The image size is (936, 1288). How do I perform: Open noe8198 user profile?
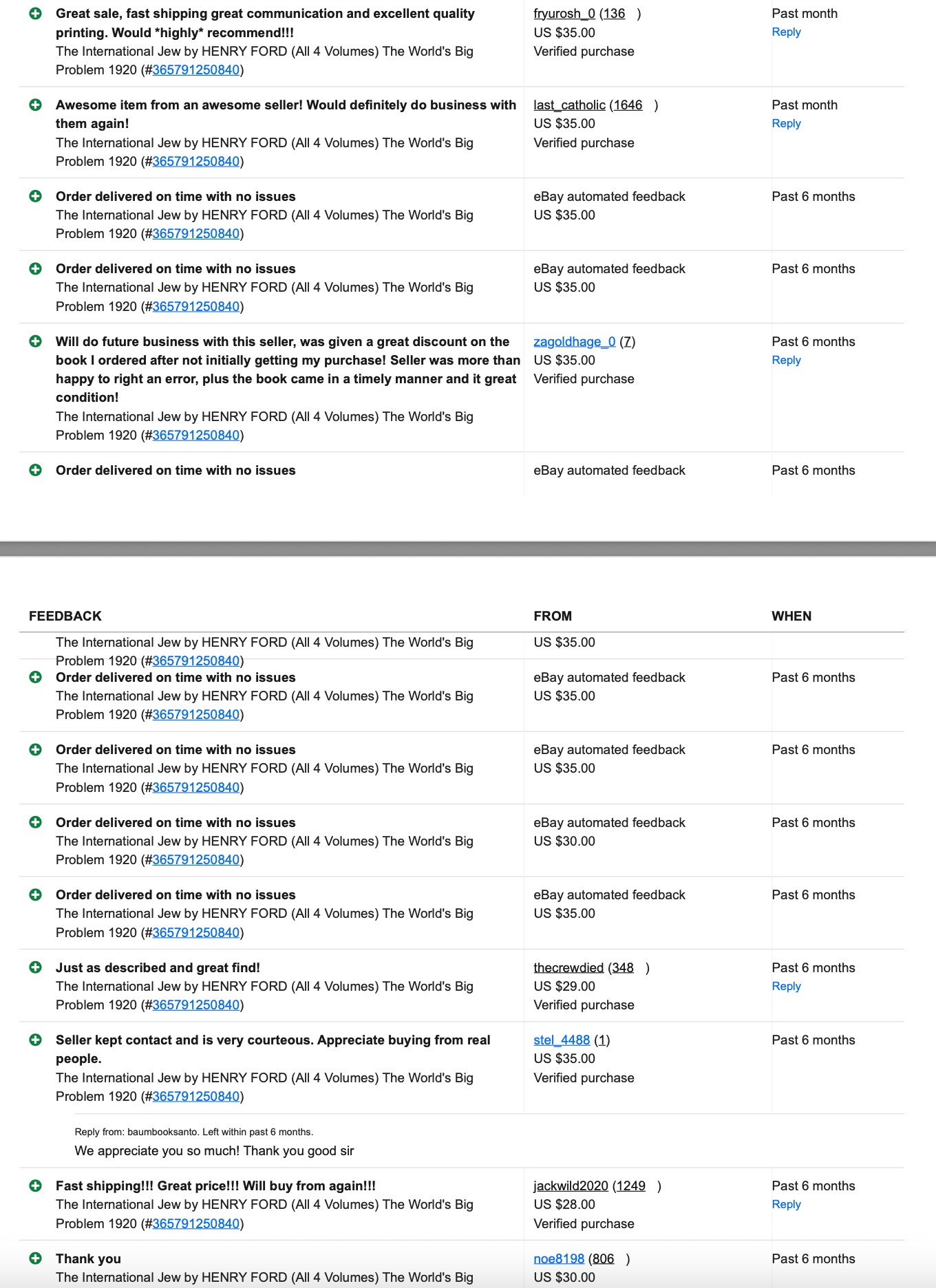coord(559,1259)
